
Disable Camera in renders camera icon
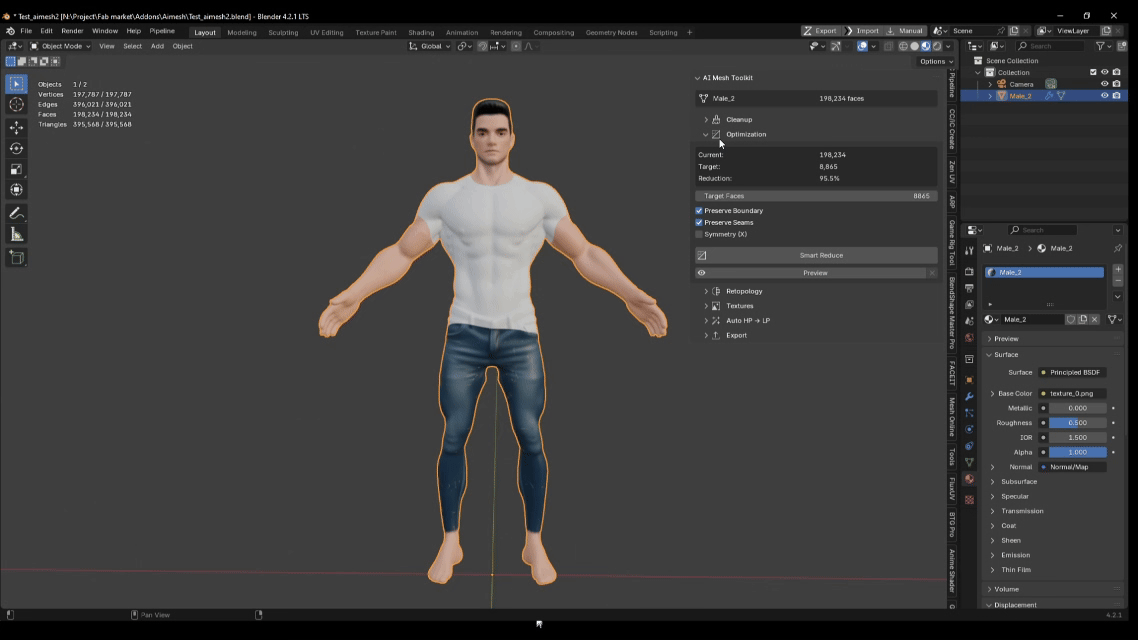point(1116,84)
